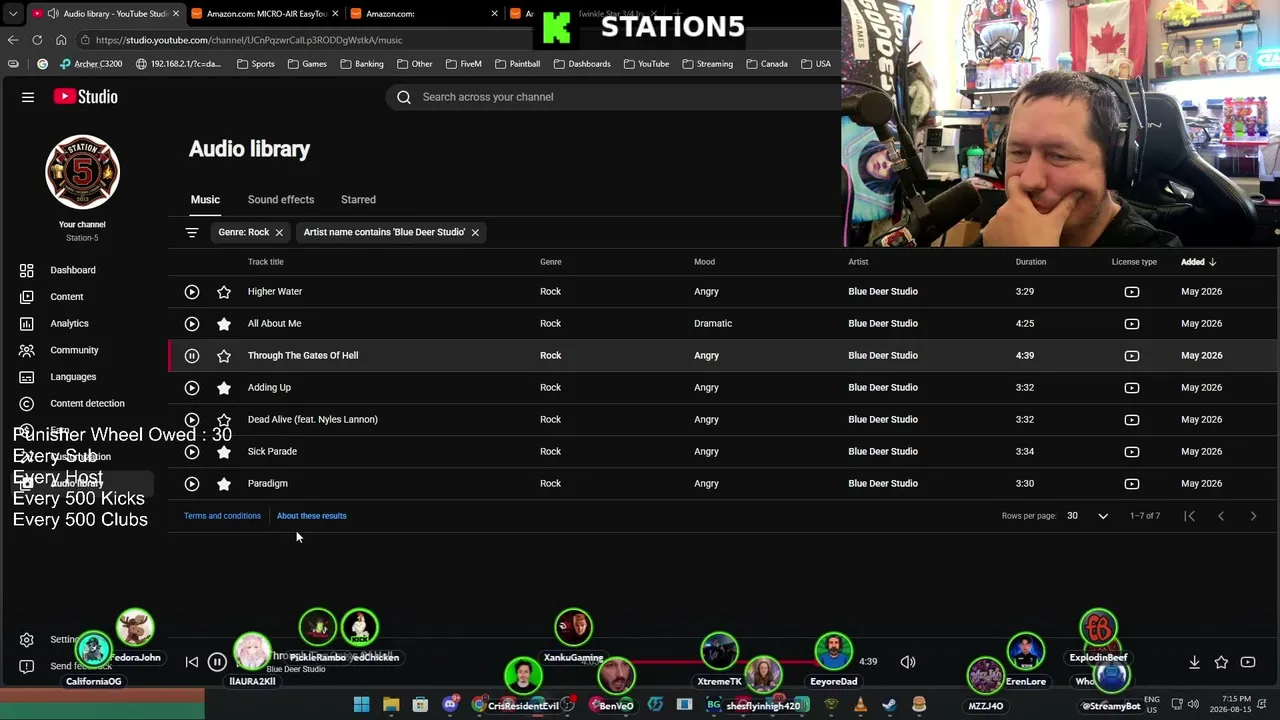This screenshot has width=1280, height=720.
Task: Mute the player volume speaker icon
Action: (908, 662)
